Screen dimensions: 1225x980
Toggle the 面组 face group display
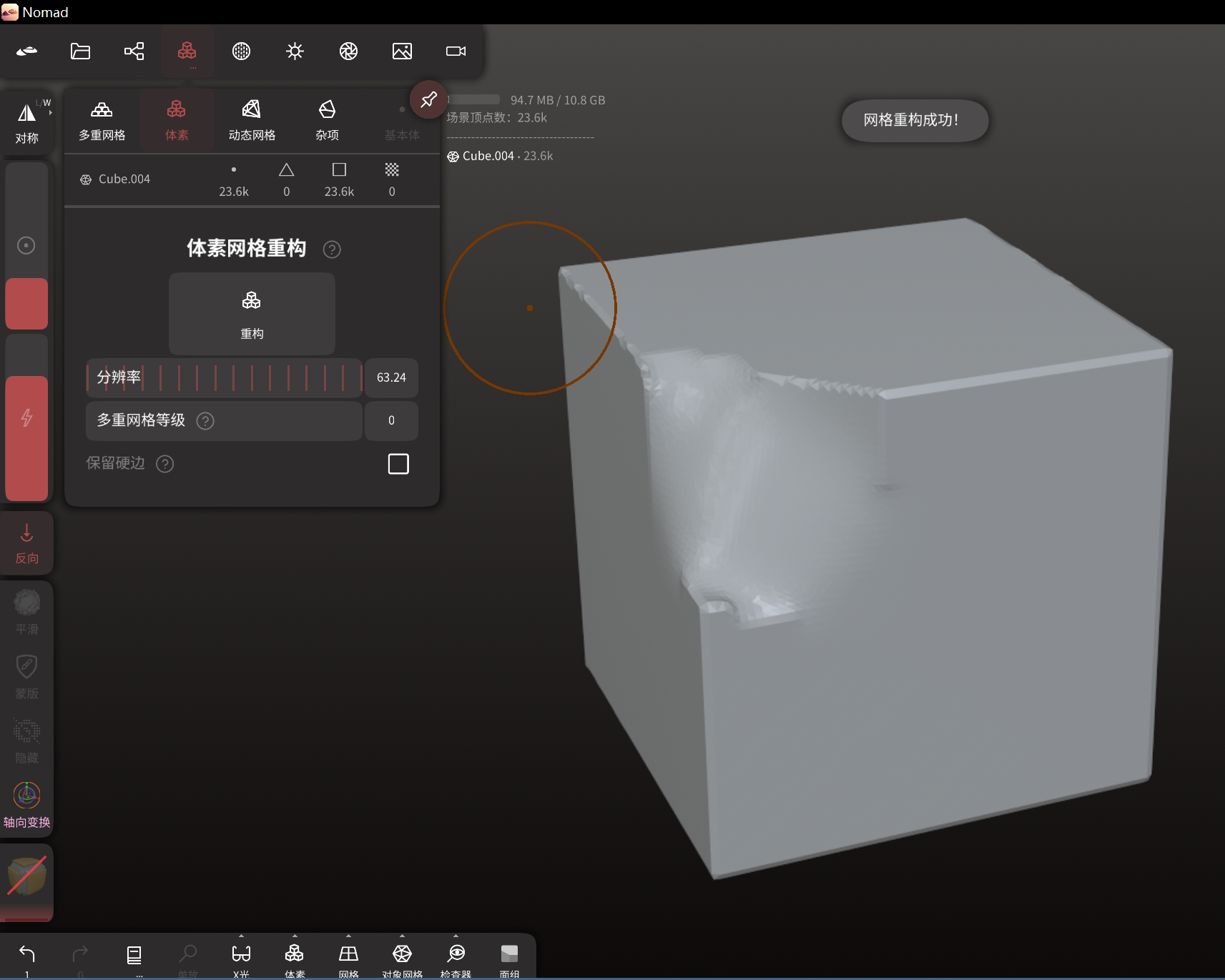tap(509, 959)
